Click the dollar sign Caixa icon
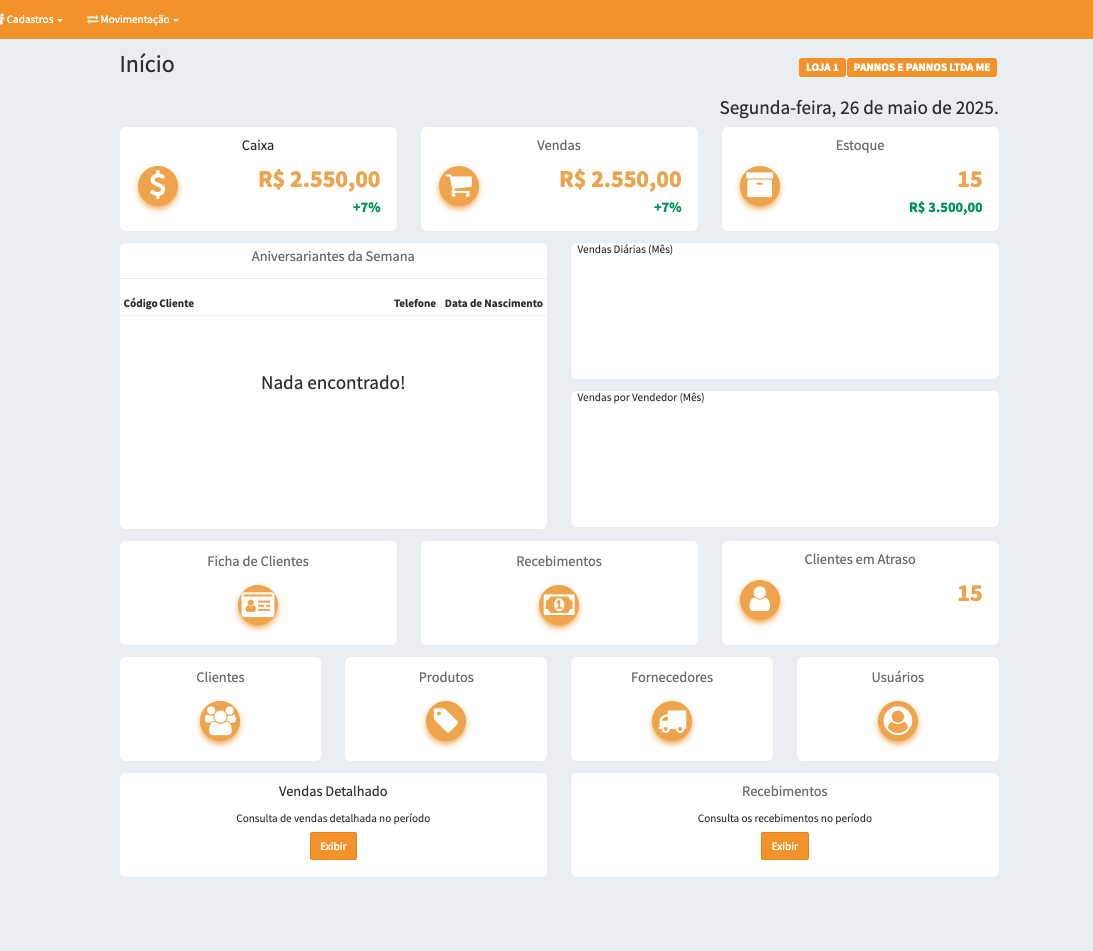The width and height of the screenshot is (1093, 951). [158, 185]
